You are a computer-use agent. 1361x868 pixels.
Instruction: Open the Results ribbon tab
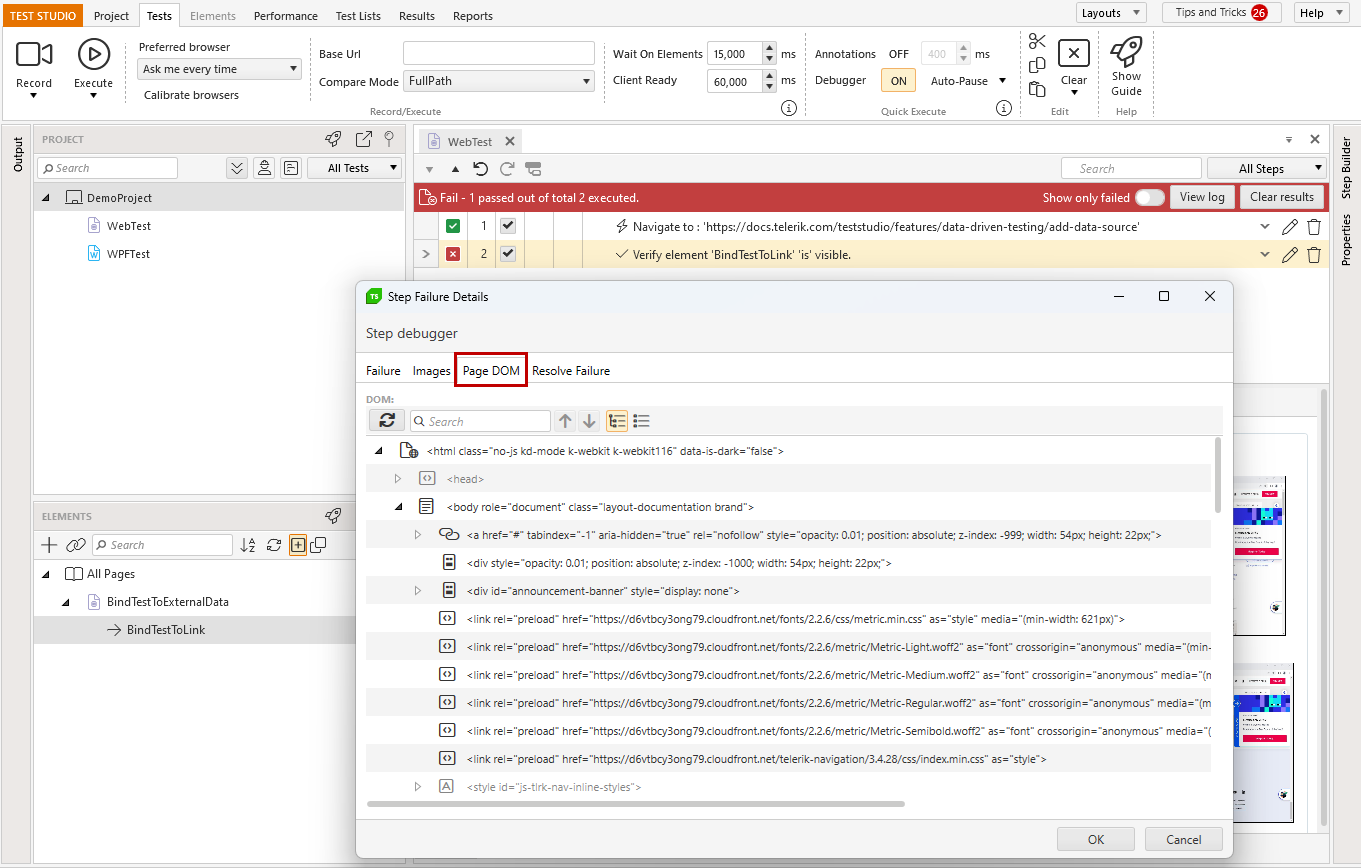[416, 16]
